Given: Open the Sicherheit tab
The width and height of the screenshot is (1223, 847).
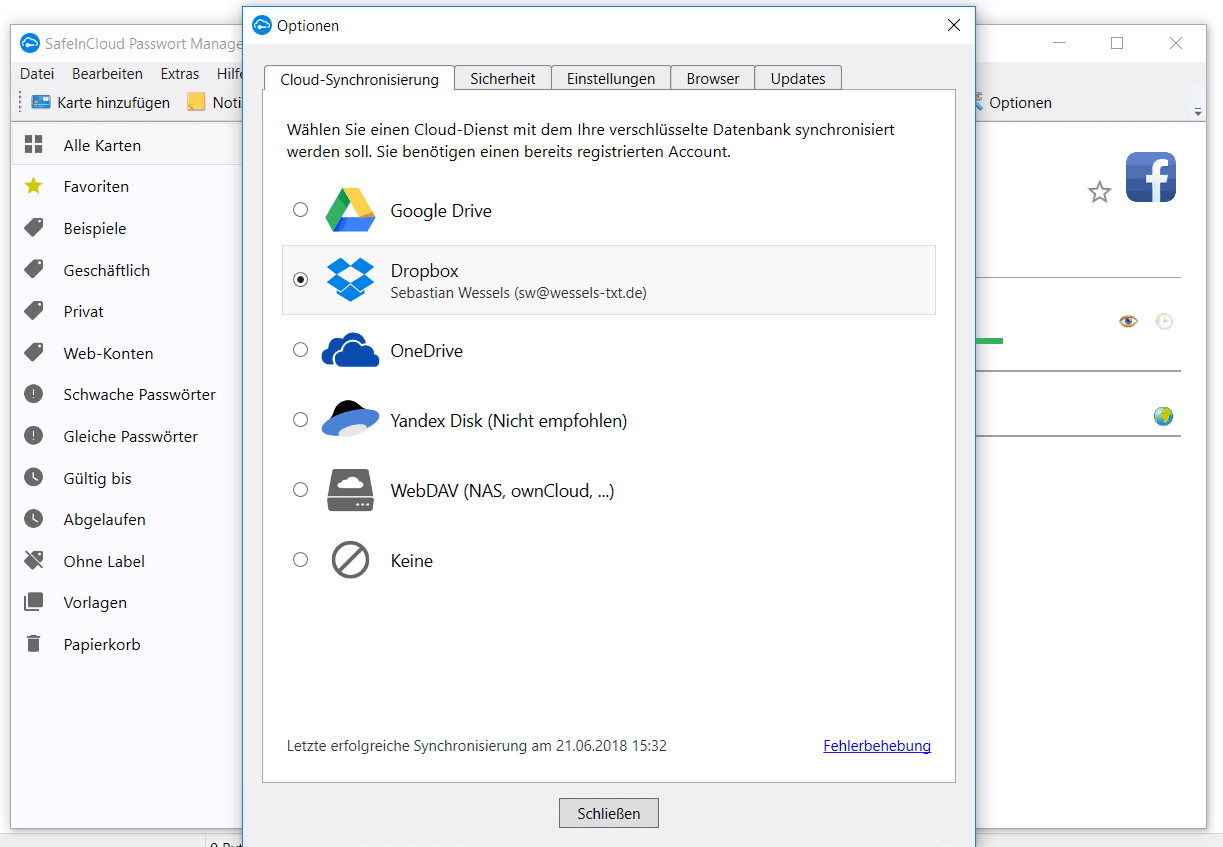Looking at the screenshot, I should (x=503, y=78).
